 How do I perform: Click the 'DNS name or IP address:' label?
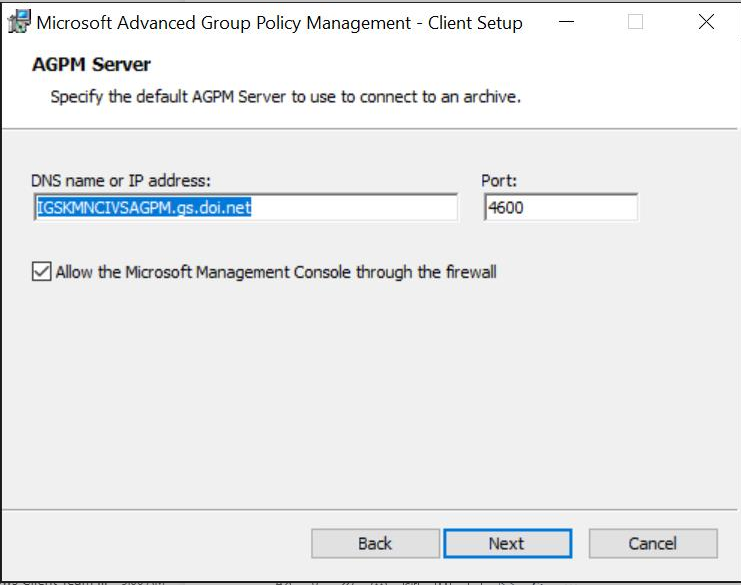click(x=121, y=181)
